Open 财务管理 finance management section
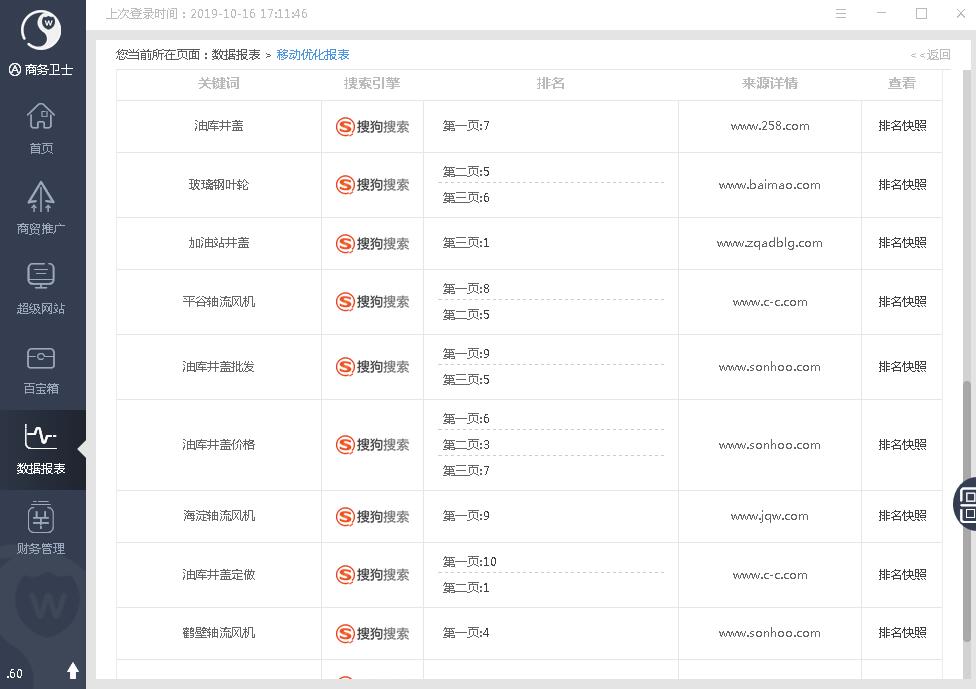Image resolution: width=976 pixels, height=689 pixels. coord(41,528)
